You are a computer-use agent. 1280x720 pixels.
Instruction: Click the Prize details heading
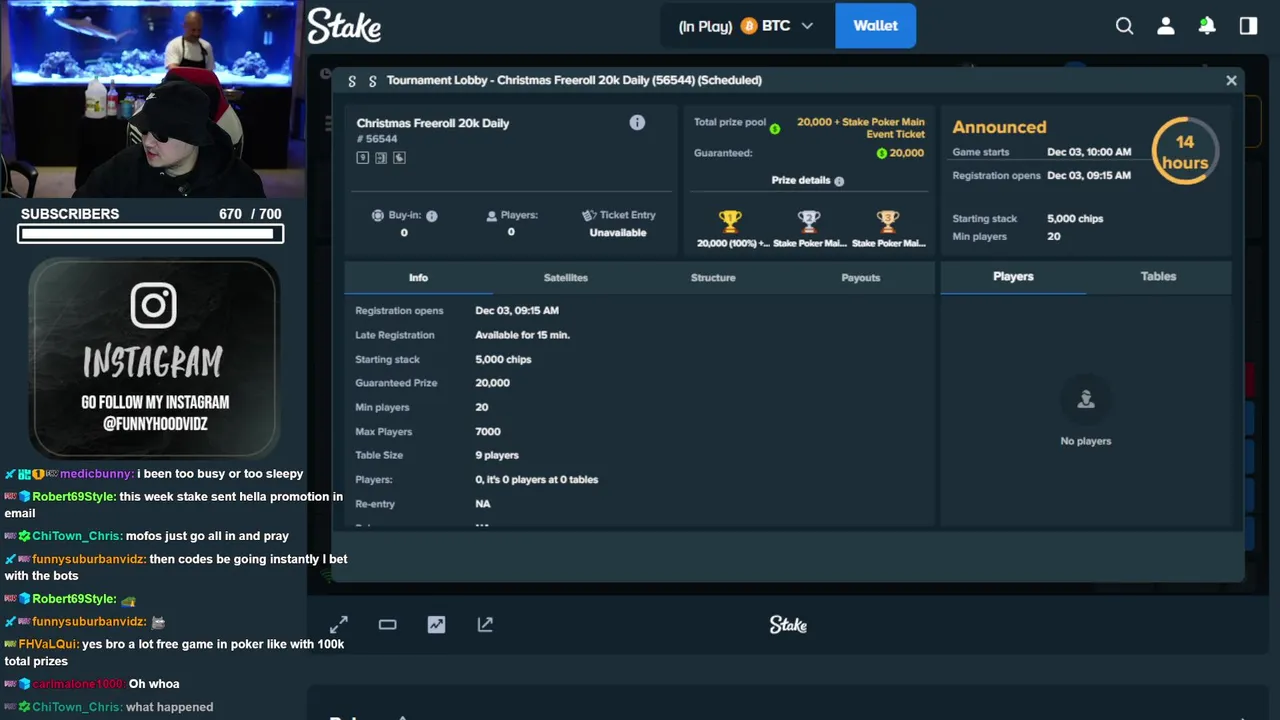coord(801,181)
